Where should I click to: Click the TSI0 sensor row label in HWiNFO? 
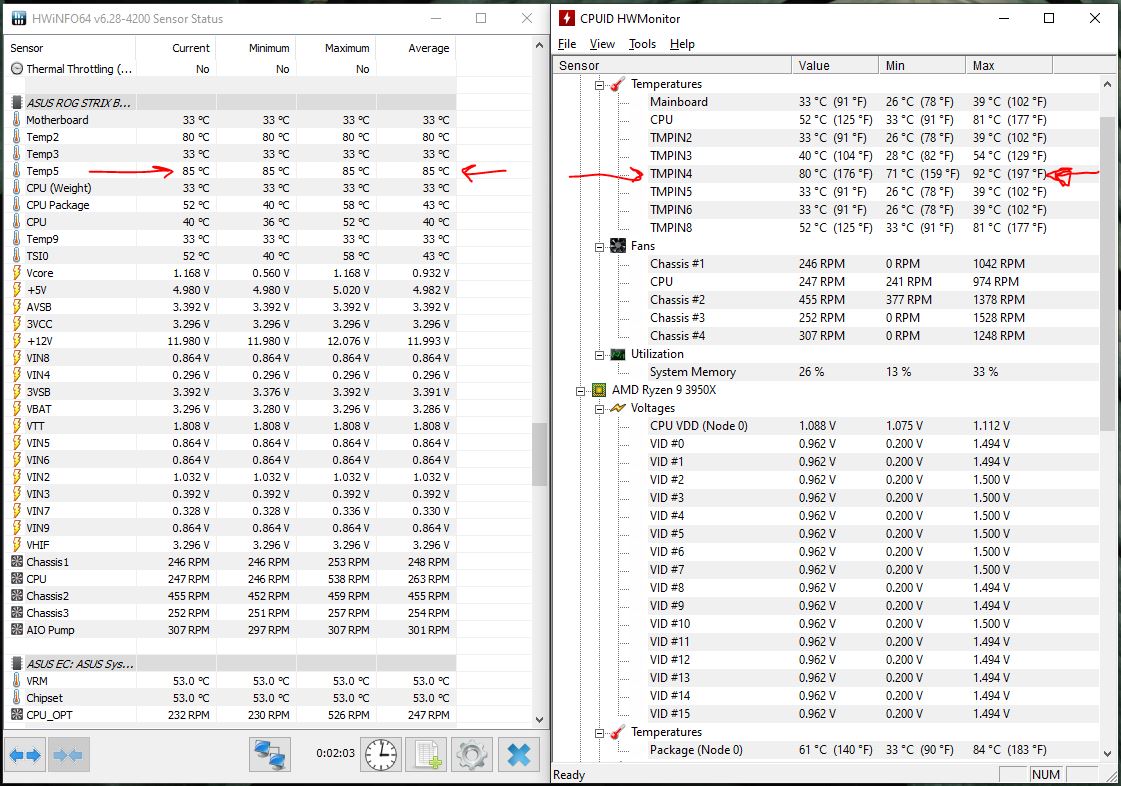click(x=37, y=256)
